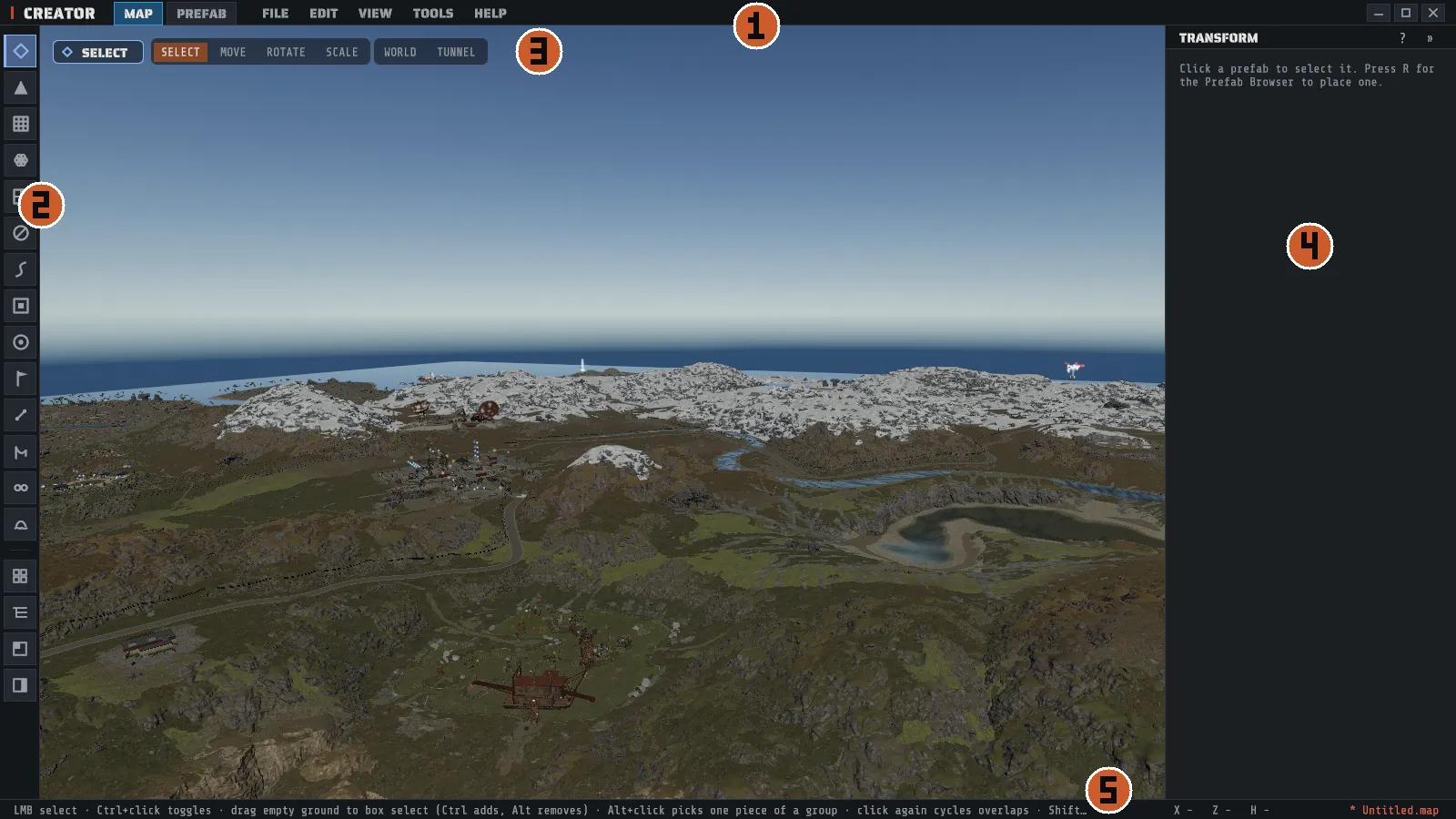Toggle the MOVE transform mode
Image resolution: width=1456 pixels, height=819 pixels.
233,52
